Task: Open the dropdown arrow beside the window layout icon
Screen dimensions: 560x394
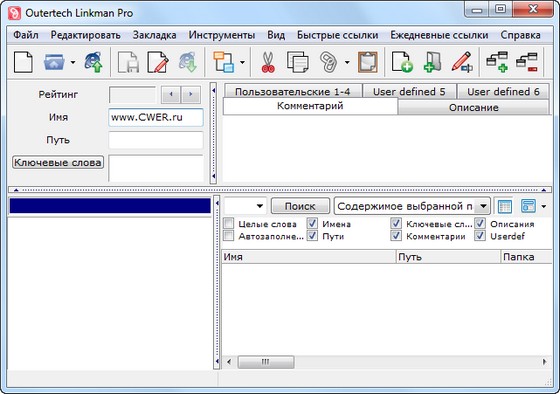Action: point(242,62)
